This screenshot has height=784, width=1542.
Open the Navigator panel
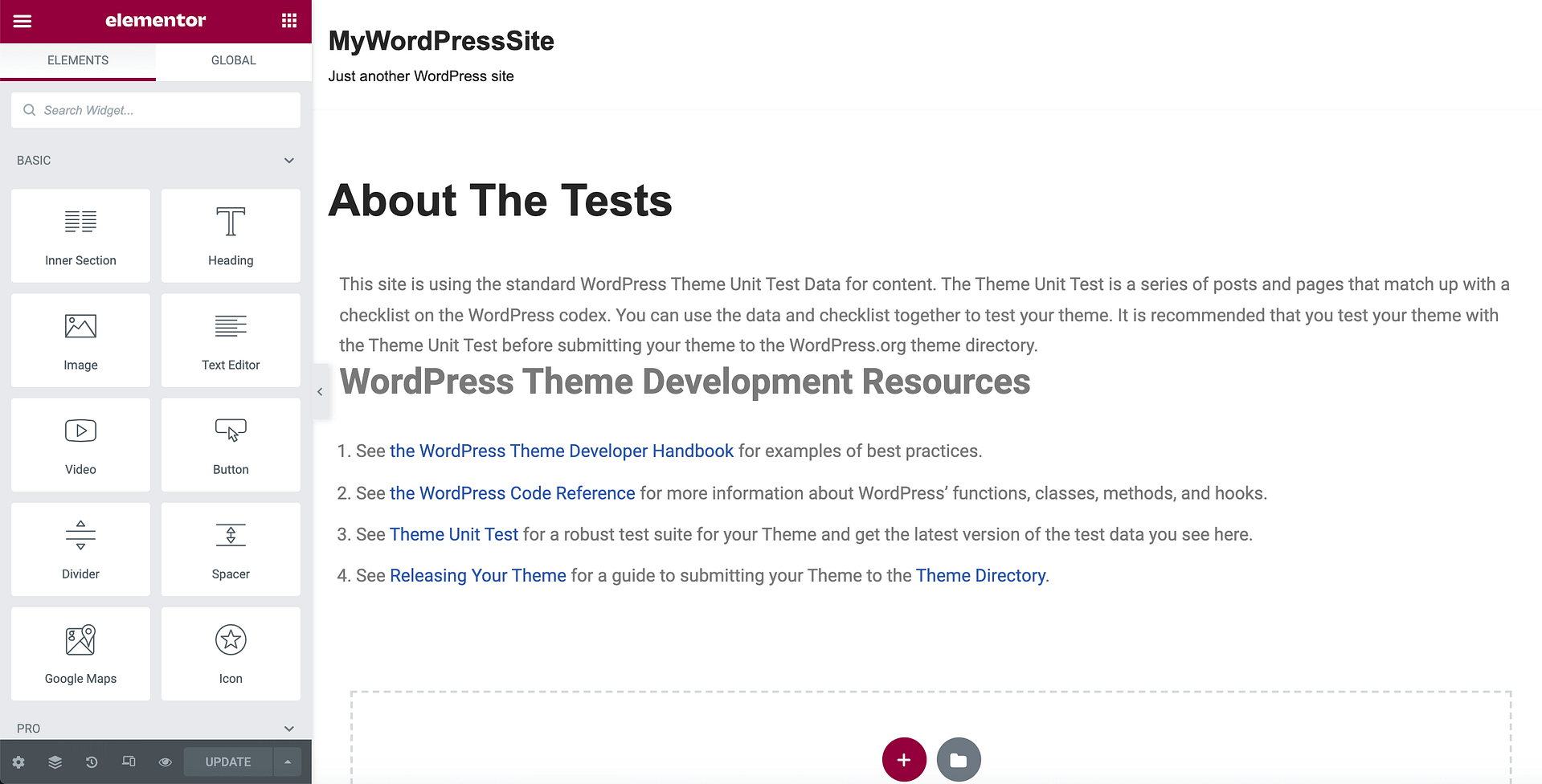55,762
